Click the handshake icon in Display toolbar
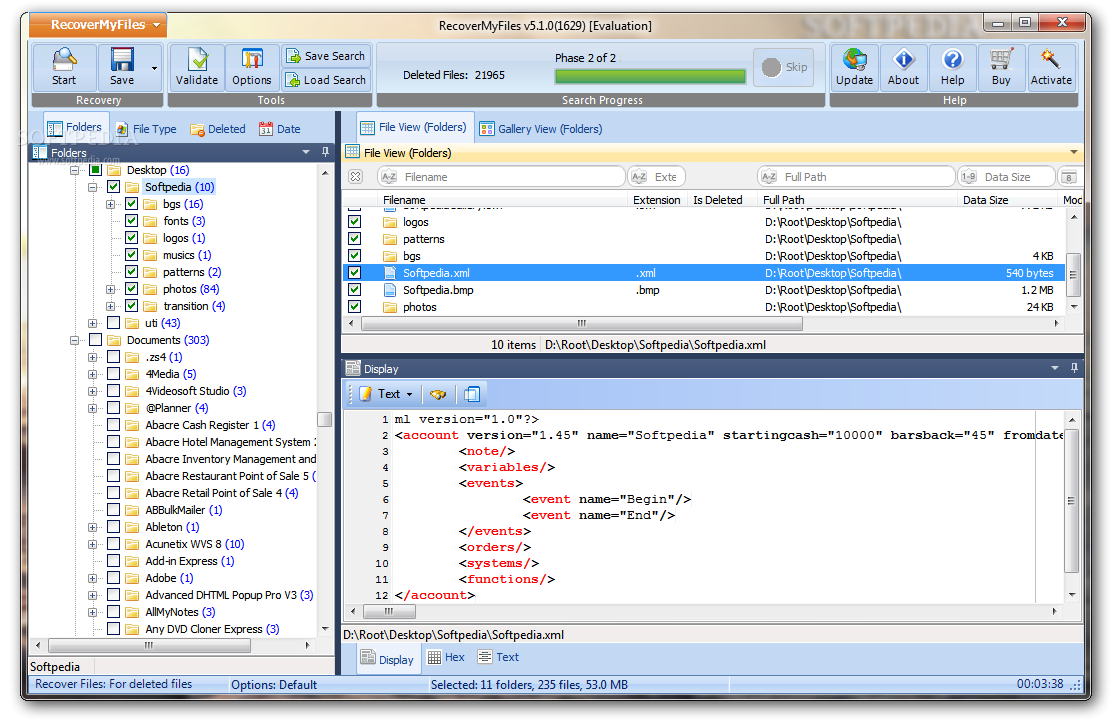Screen dimensions: 1112x721 [438, 394]
